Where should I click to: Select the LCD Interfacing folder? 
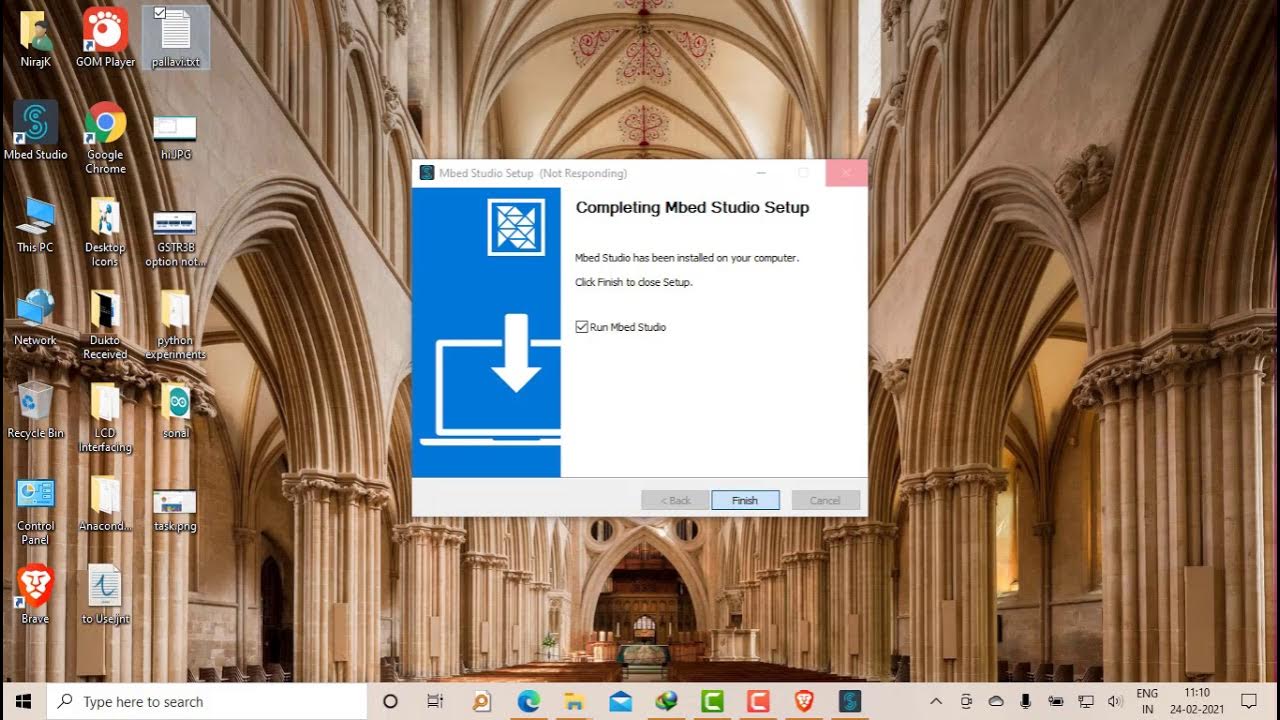pyautogui.click(x=105, y=418)
